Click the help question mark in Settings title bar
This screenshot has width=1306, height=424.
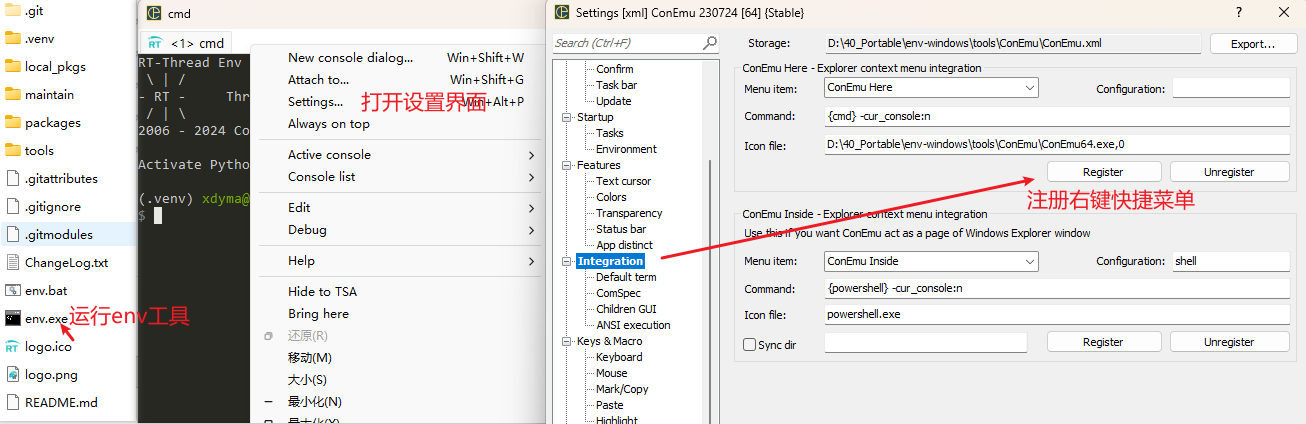pos(1239,13)
